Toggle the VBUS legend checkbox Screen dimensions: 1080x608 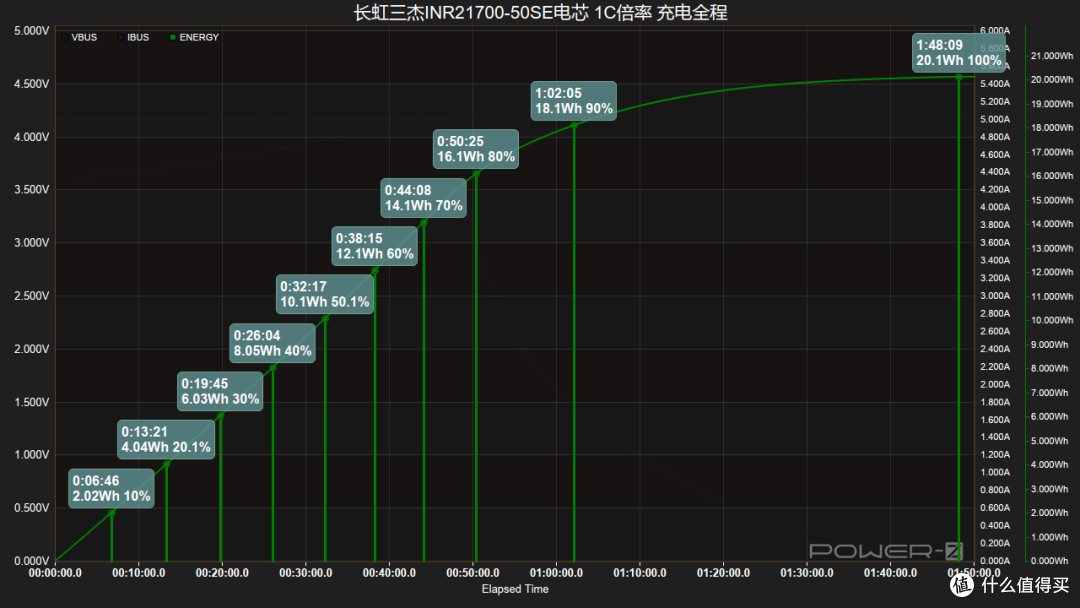click(64, 37)
